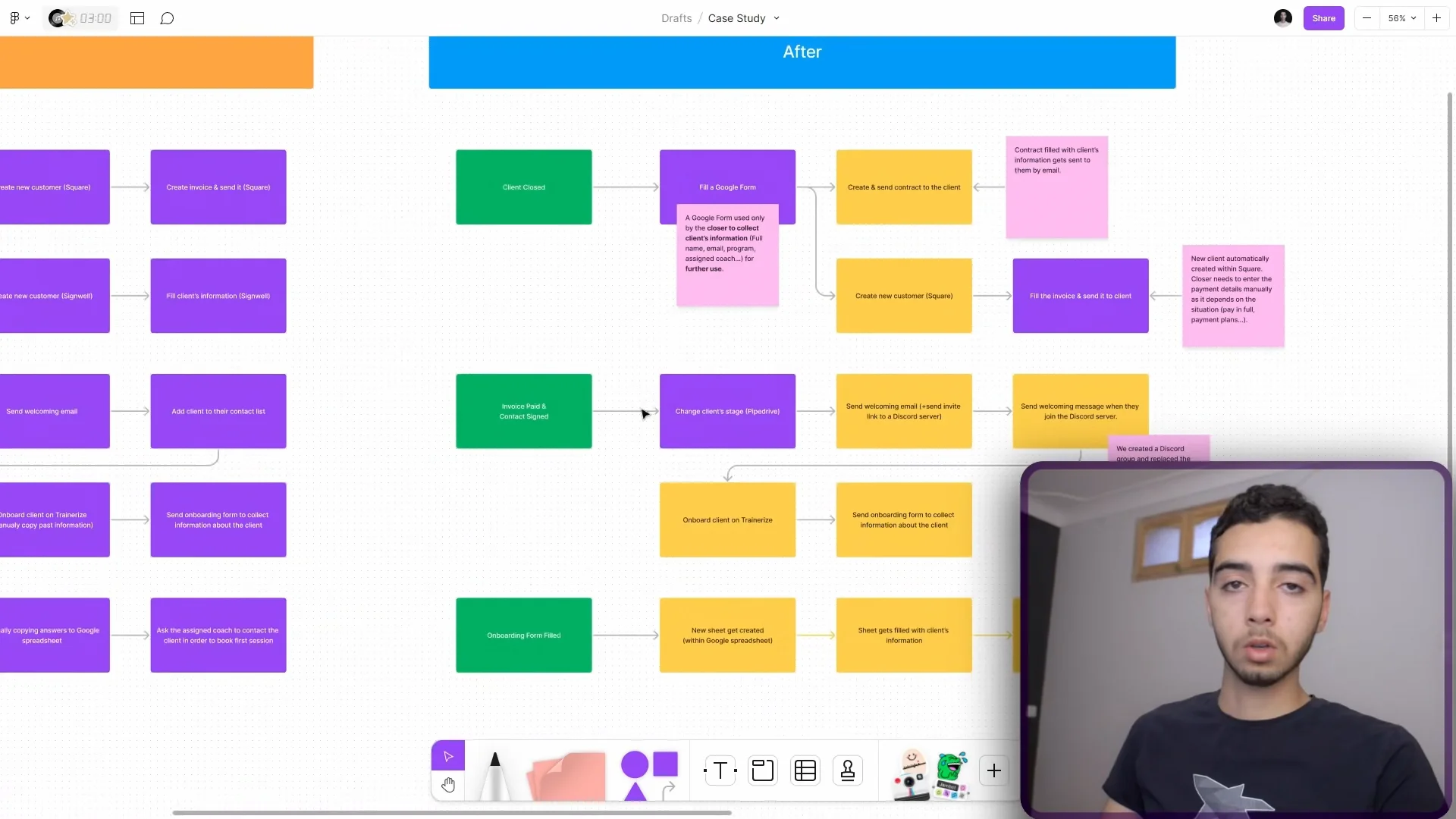Pick the marker pen tool
The image size is (1456, 819).
[x=495, y=775]
